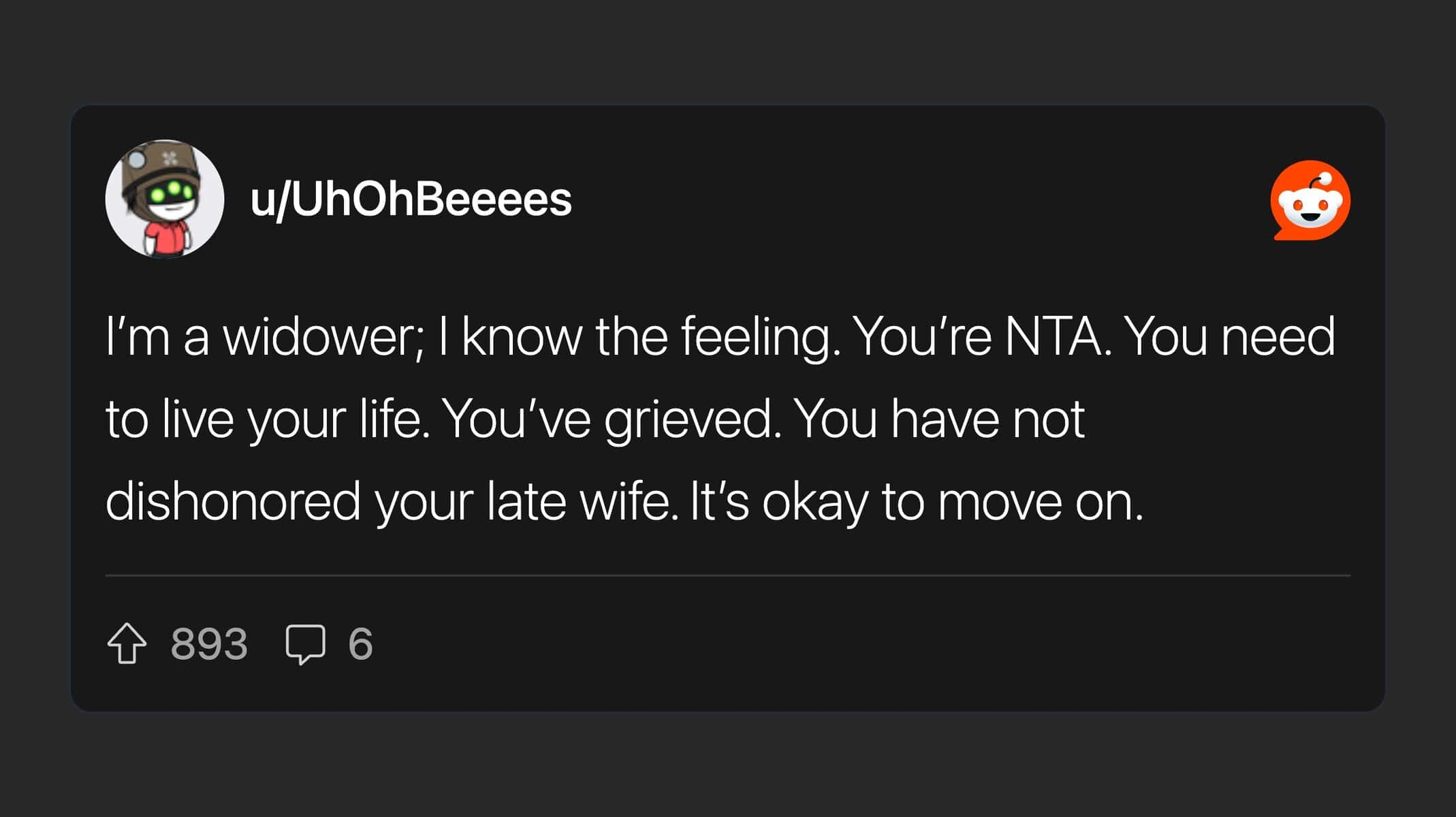Click the upvote arrow icon
1456x817 pixels.
[x=127, y=643]
